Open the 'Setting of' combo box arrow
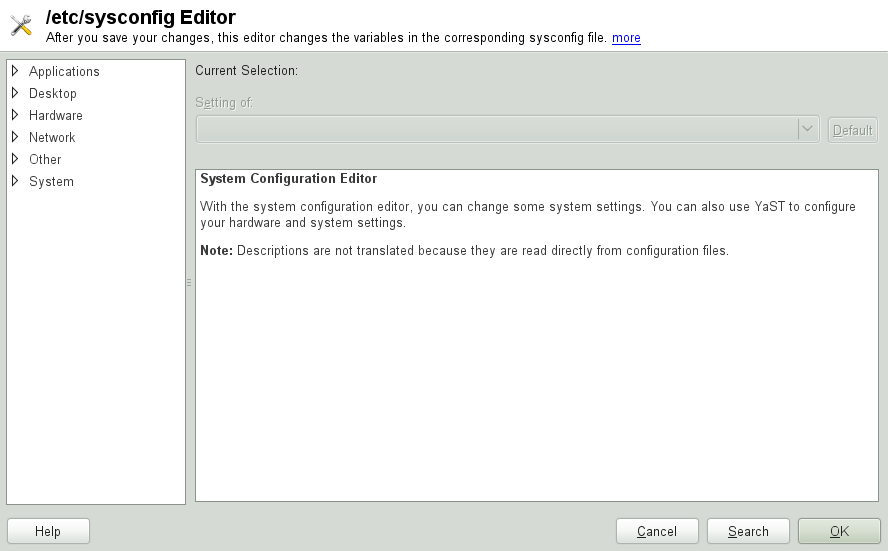 [808, 129]
